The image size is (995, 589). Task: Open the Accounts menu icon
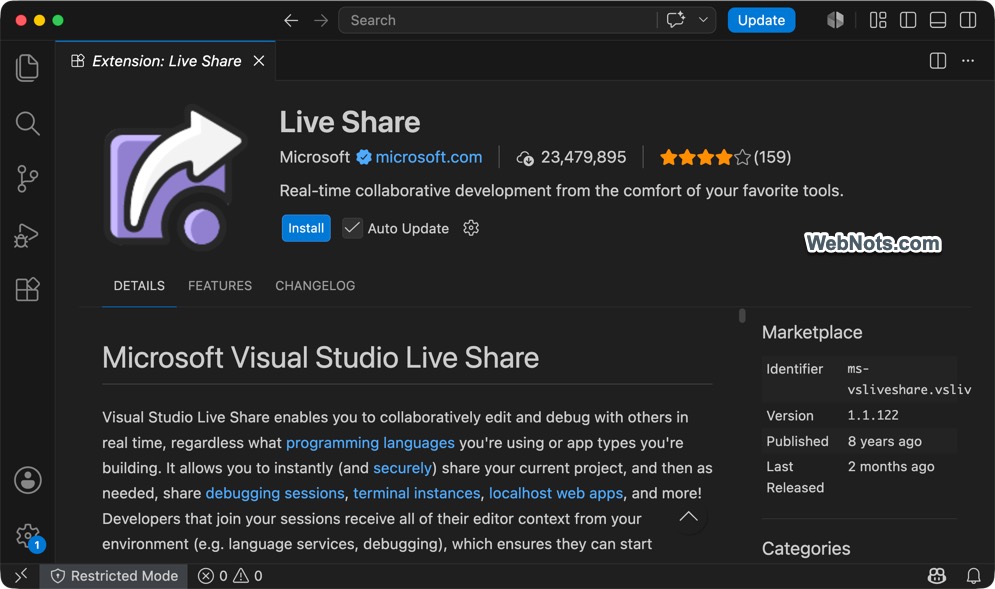pyautogui.click(x=28, y=480)
